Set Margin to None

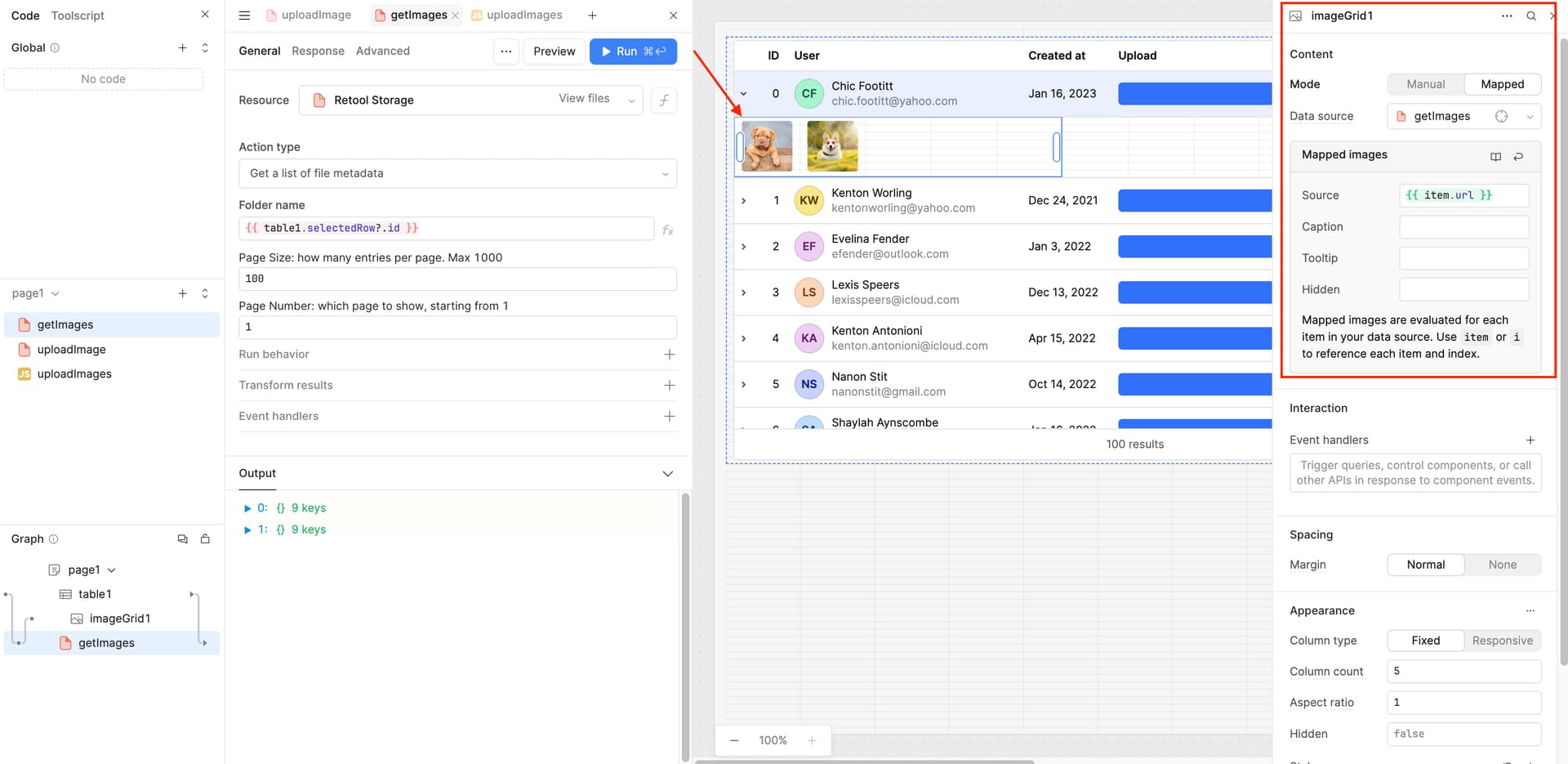(x=1502, y=565)
